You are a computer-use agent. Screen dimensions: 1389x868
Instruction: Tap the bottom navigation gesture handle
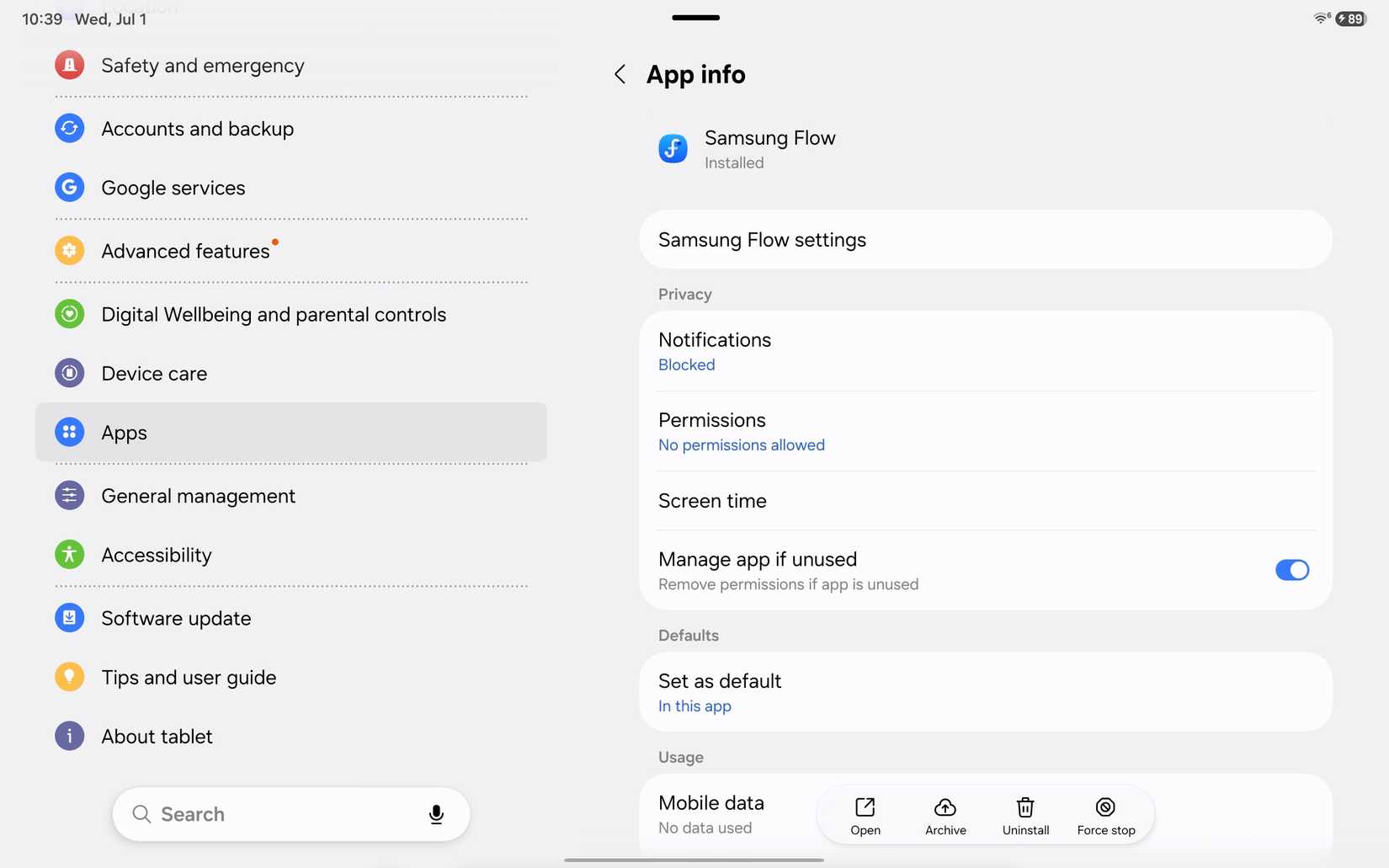click(694, 860)
